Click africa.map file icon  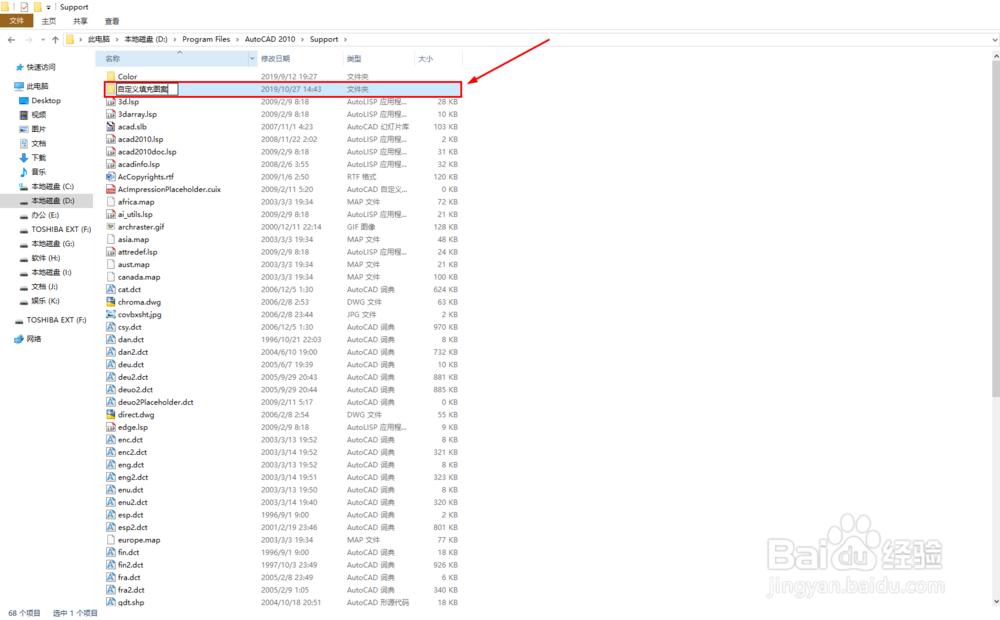point(111,202)
